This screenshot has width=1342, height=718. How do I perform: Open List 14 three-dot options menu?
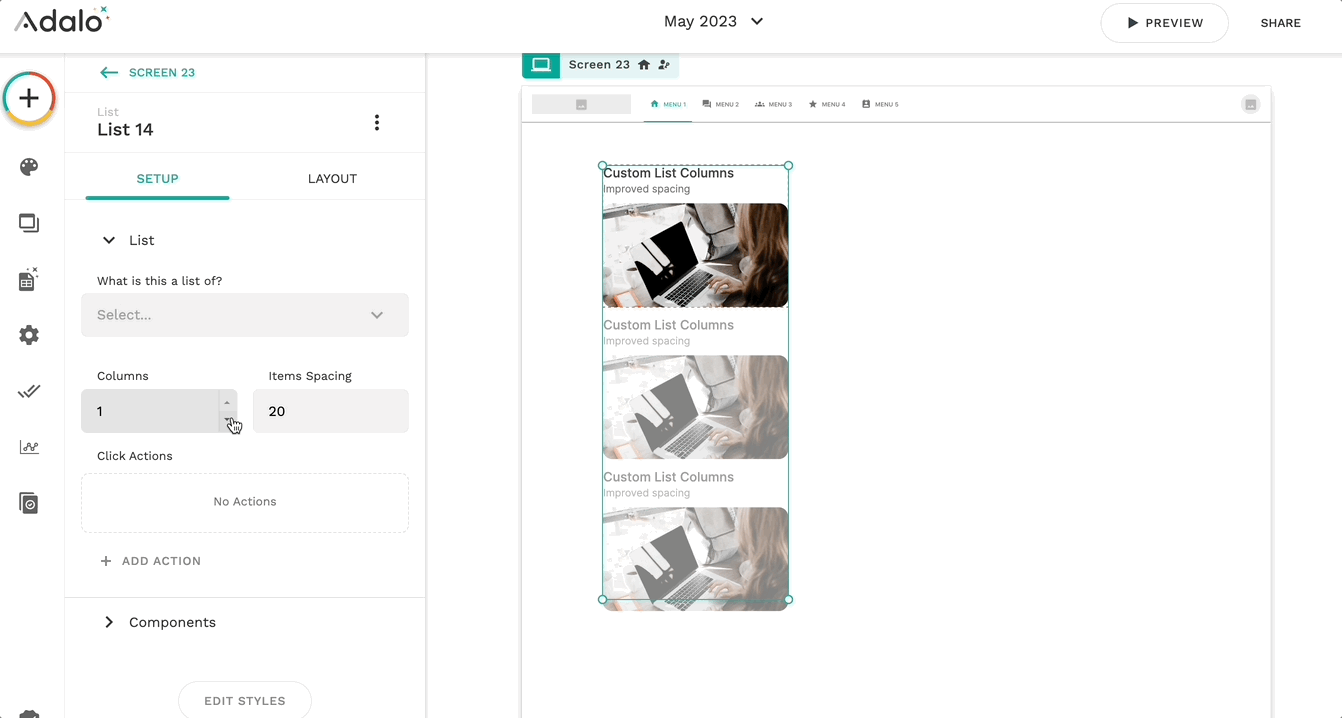click(377, 123)
